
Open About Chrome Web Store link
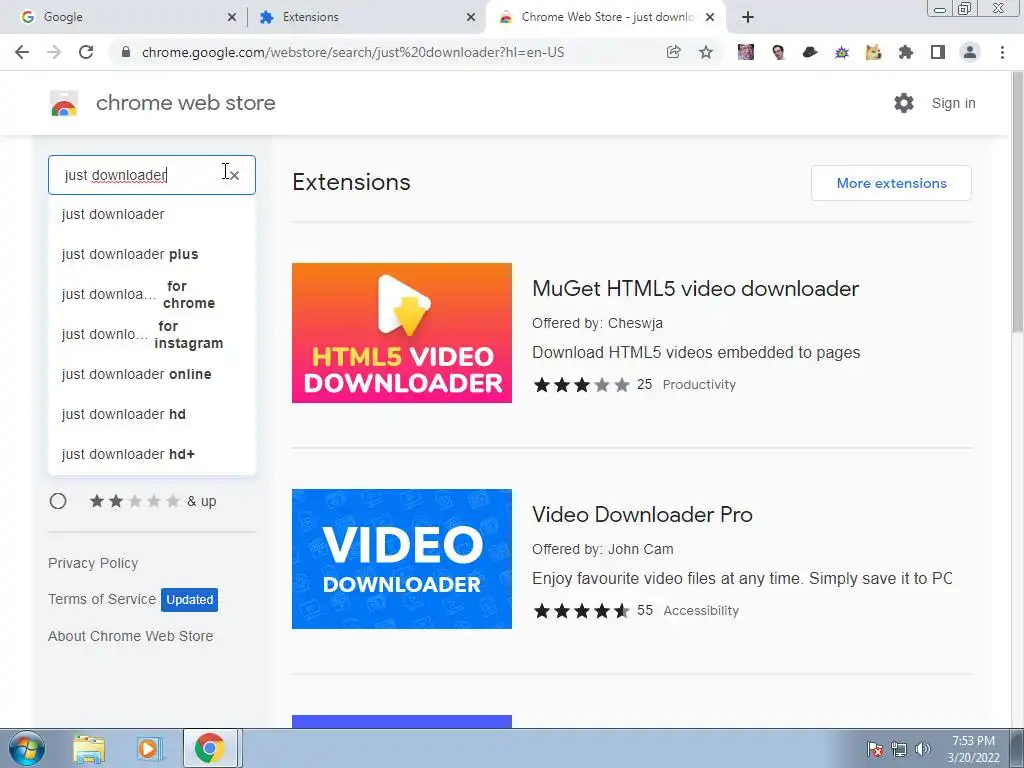(x=131, y=636)
